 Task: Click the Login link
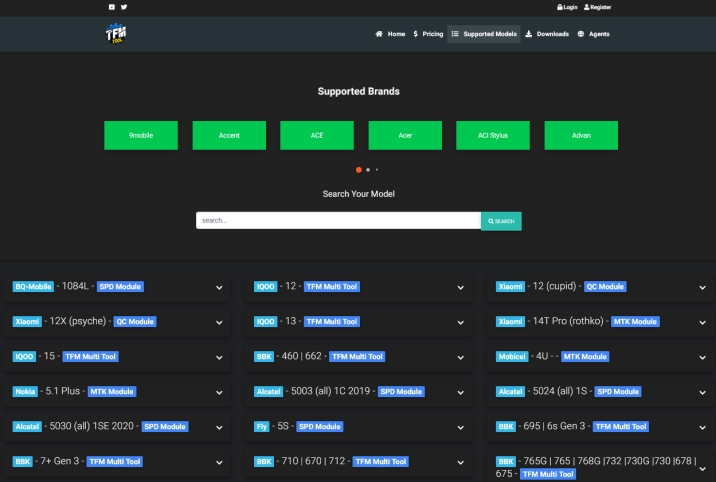567,7
